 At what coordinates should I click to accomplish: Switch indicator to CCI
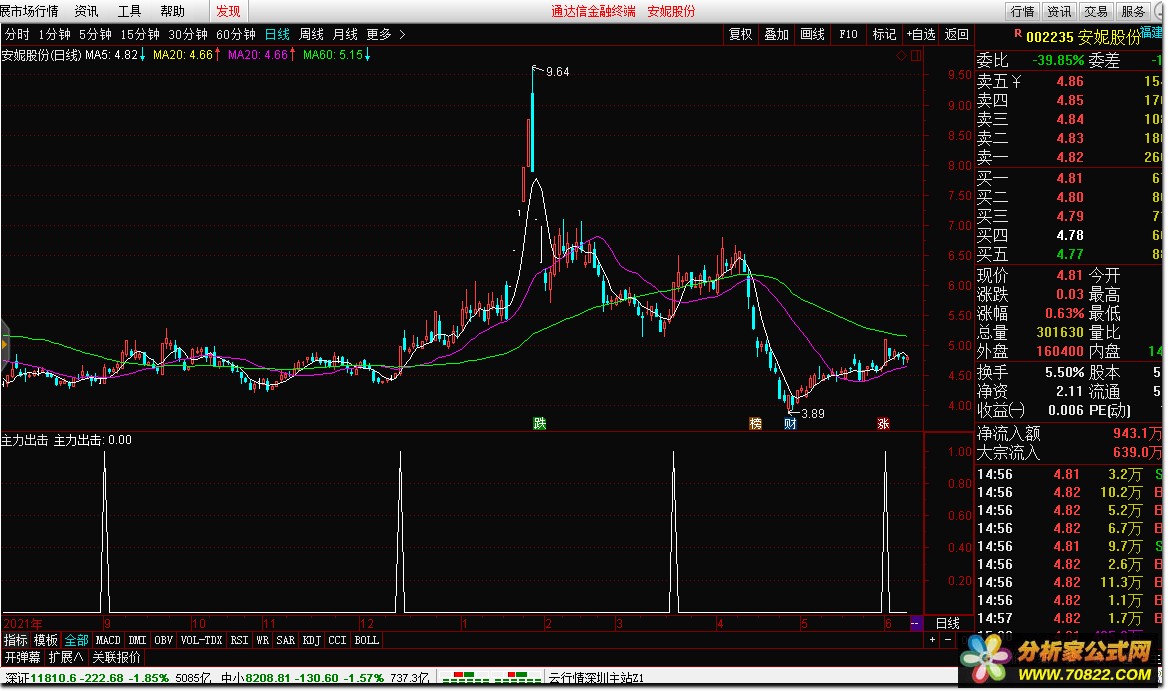[337, 640]
